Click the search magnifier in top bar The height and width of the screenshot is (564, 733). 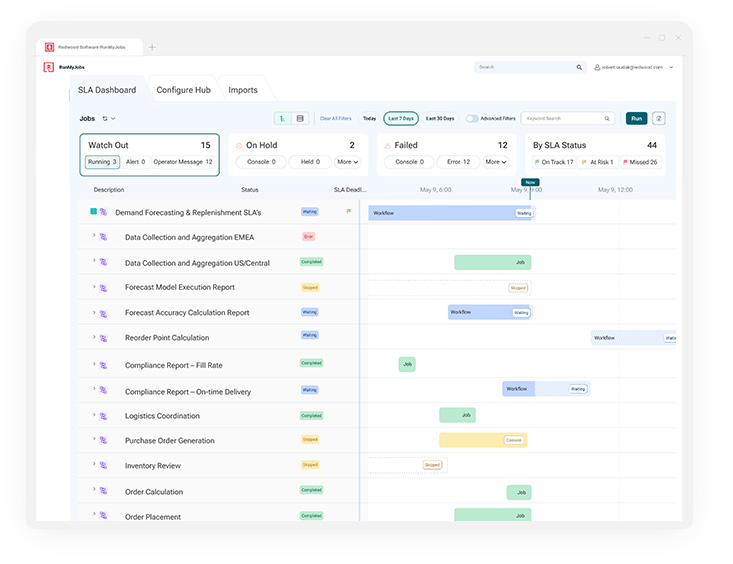(x=579, y=67)
